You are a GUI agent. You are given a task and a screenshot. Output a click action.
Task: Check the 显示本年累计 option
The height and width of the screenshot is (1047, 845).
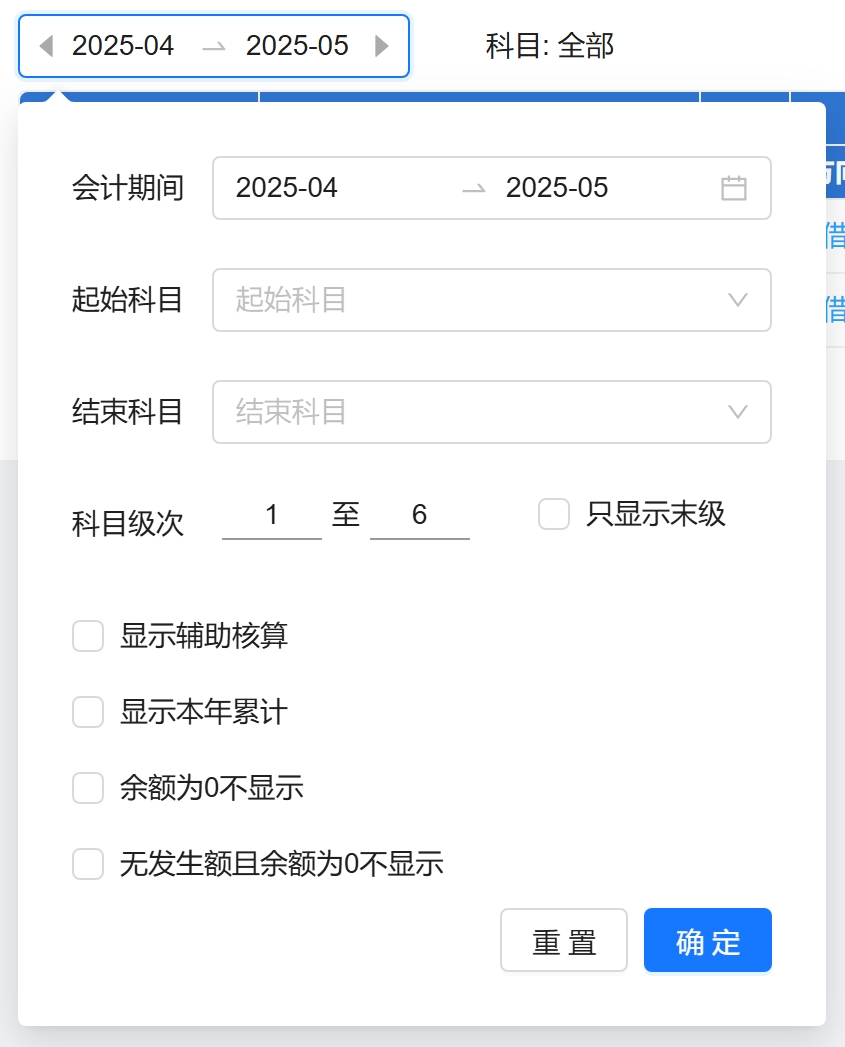click(88, 712)
